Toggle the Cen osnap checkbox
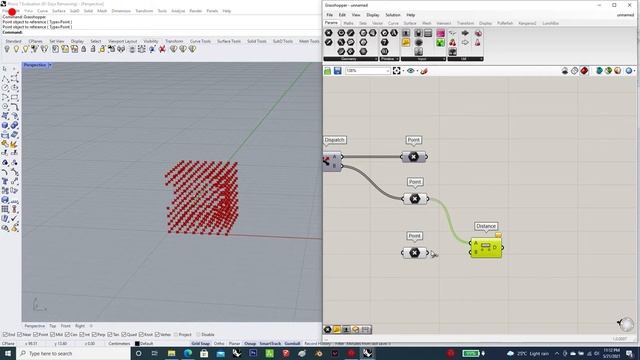Image resolution: width=640 pixels, height=360 pixels. 67,335
